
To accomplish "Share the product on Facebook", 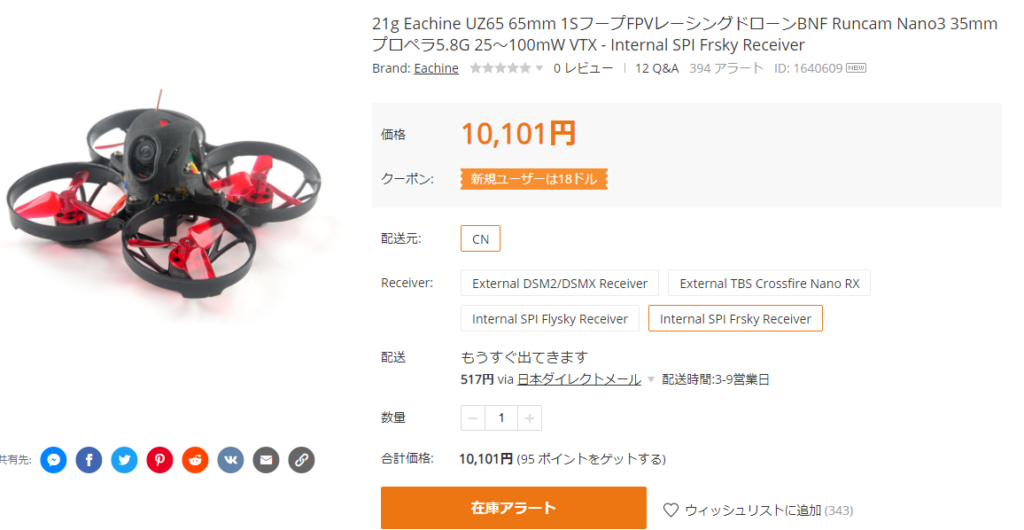I will point(89,460).
